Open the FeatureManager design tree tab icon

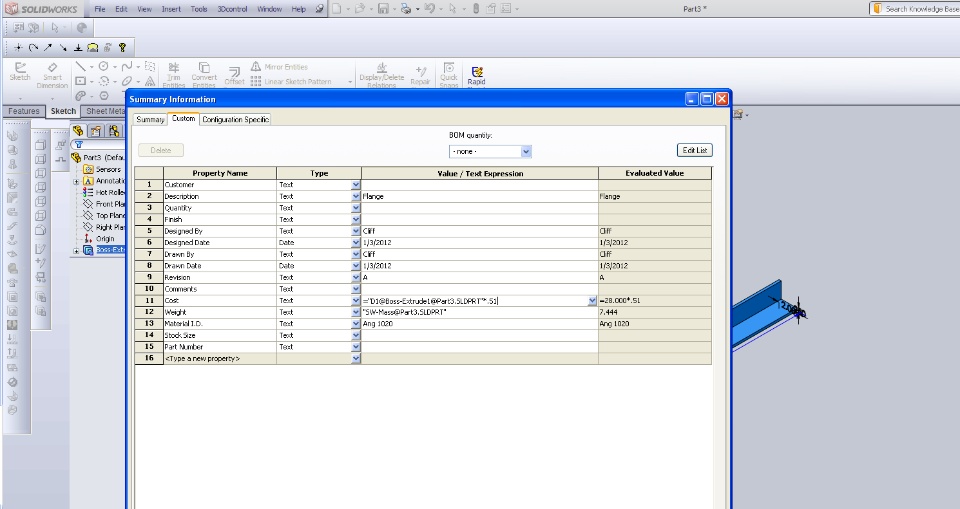[x=78, y=130]
